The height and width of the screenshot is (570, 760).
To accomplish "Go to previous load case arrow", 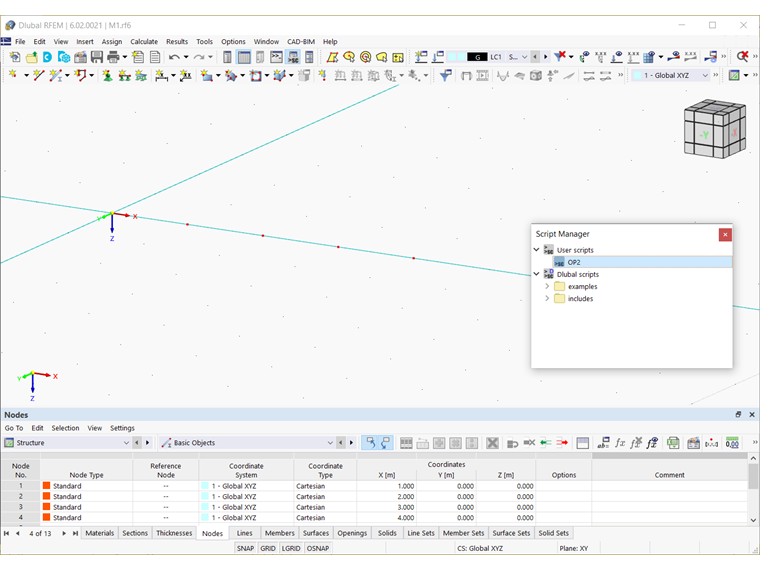I will (535, 57).
